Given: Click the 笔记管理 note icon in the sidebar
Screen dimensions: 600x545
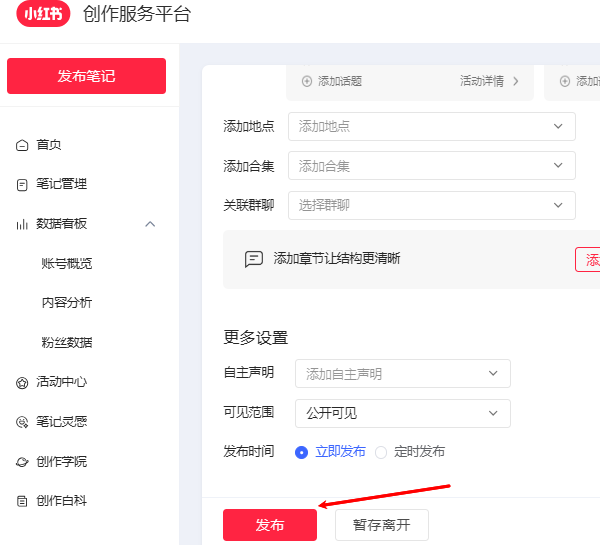Looking at the screenshot, I should [x=22, y=185].
